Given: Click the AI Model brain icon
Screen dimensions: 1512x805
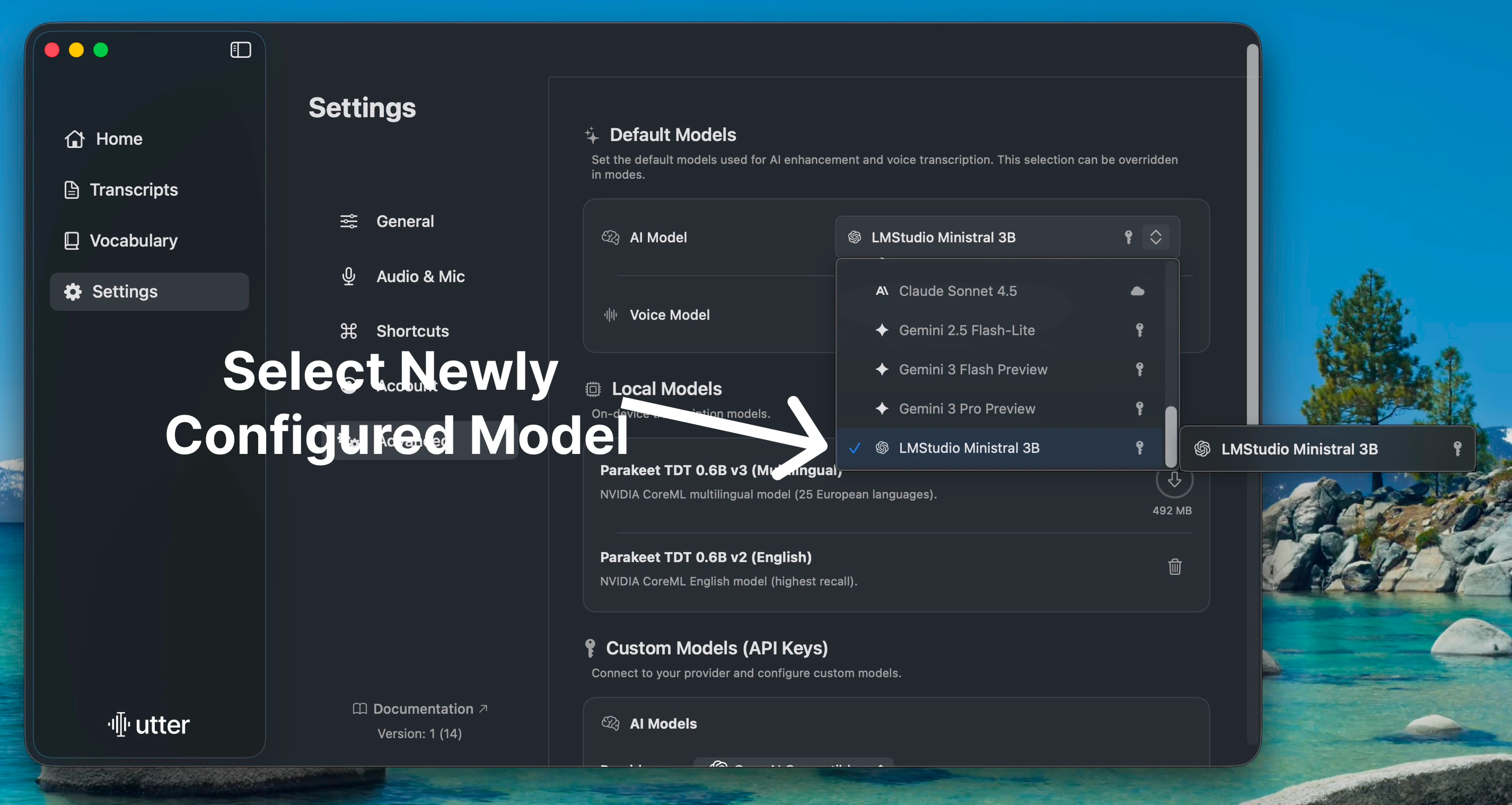Looking at the screenshot, I should pos(610,237).
